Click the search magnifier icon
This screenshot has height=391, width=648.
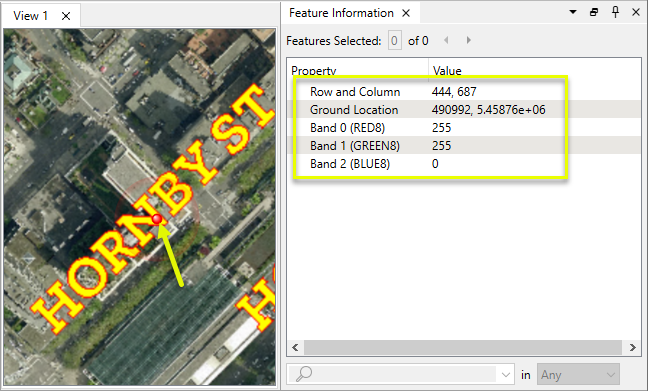pyautogui.click(x=304, y=374)
